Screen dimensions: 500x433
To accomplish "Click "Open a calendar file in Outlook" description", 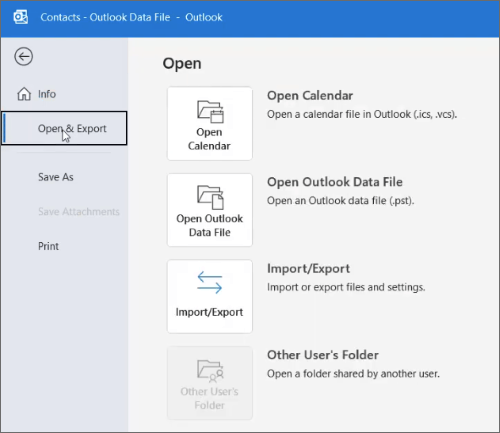I will point(362,114).
